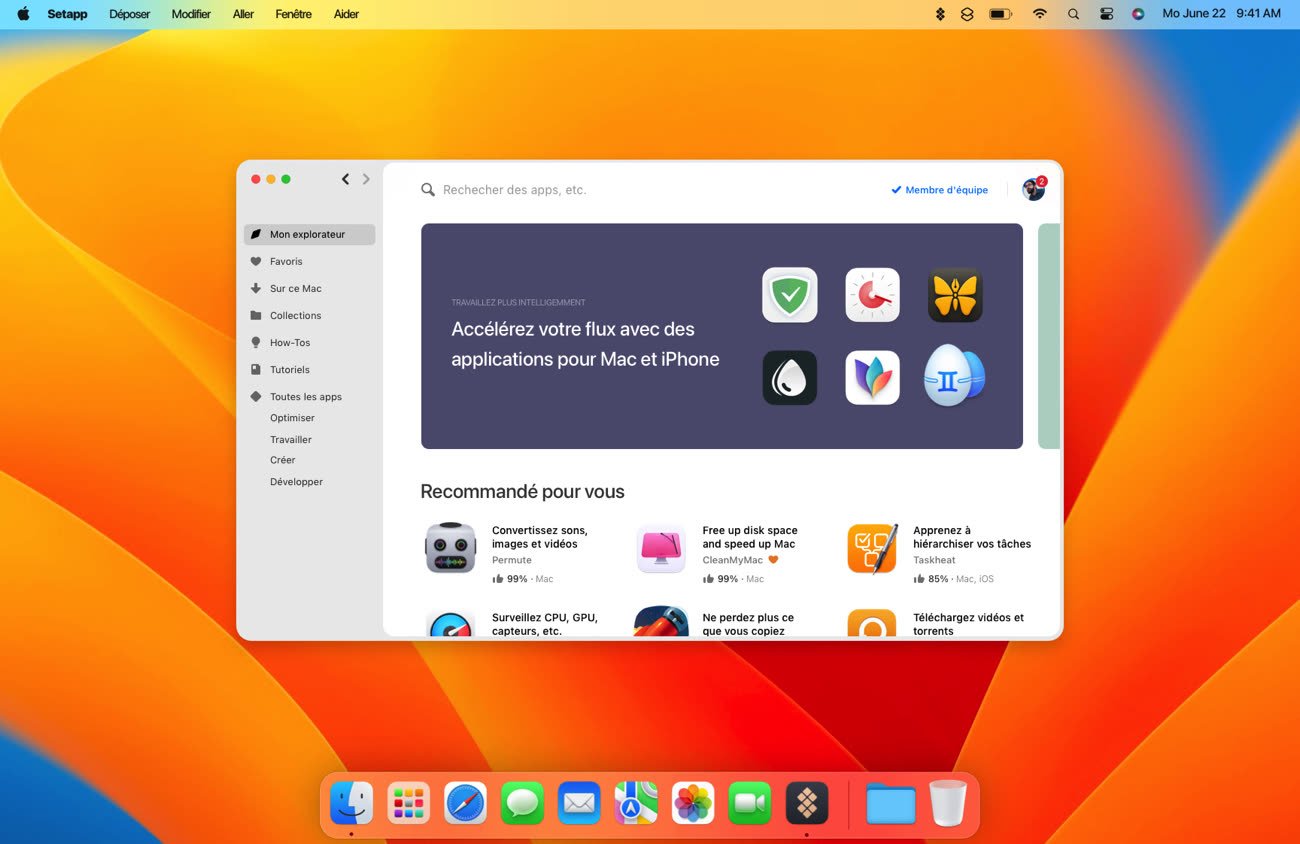This screenshot has width=1300, height=844.
Task: Open the red timer app icon in banner
Action: (872, 295)
